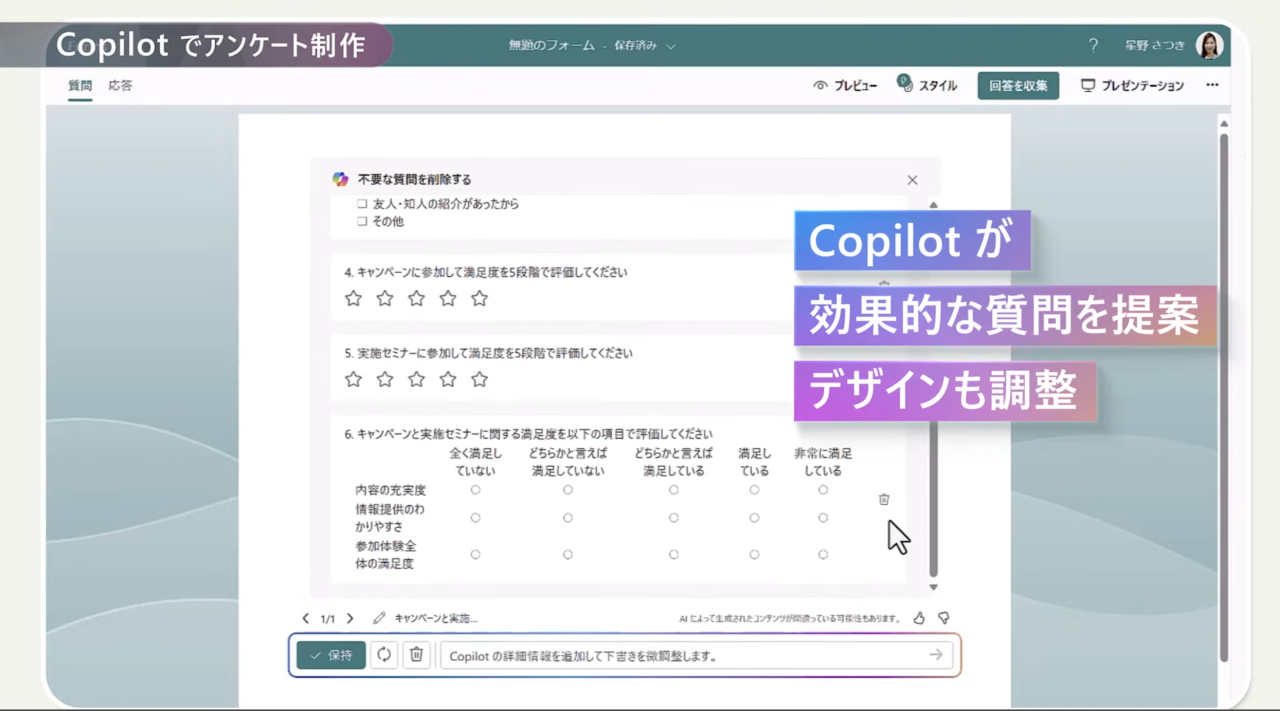Image resolution: width=1280 pixels, height=711 pixels.
Task: Open the スタイル style options
Action: [927, 85]
